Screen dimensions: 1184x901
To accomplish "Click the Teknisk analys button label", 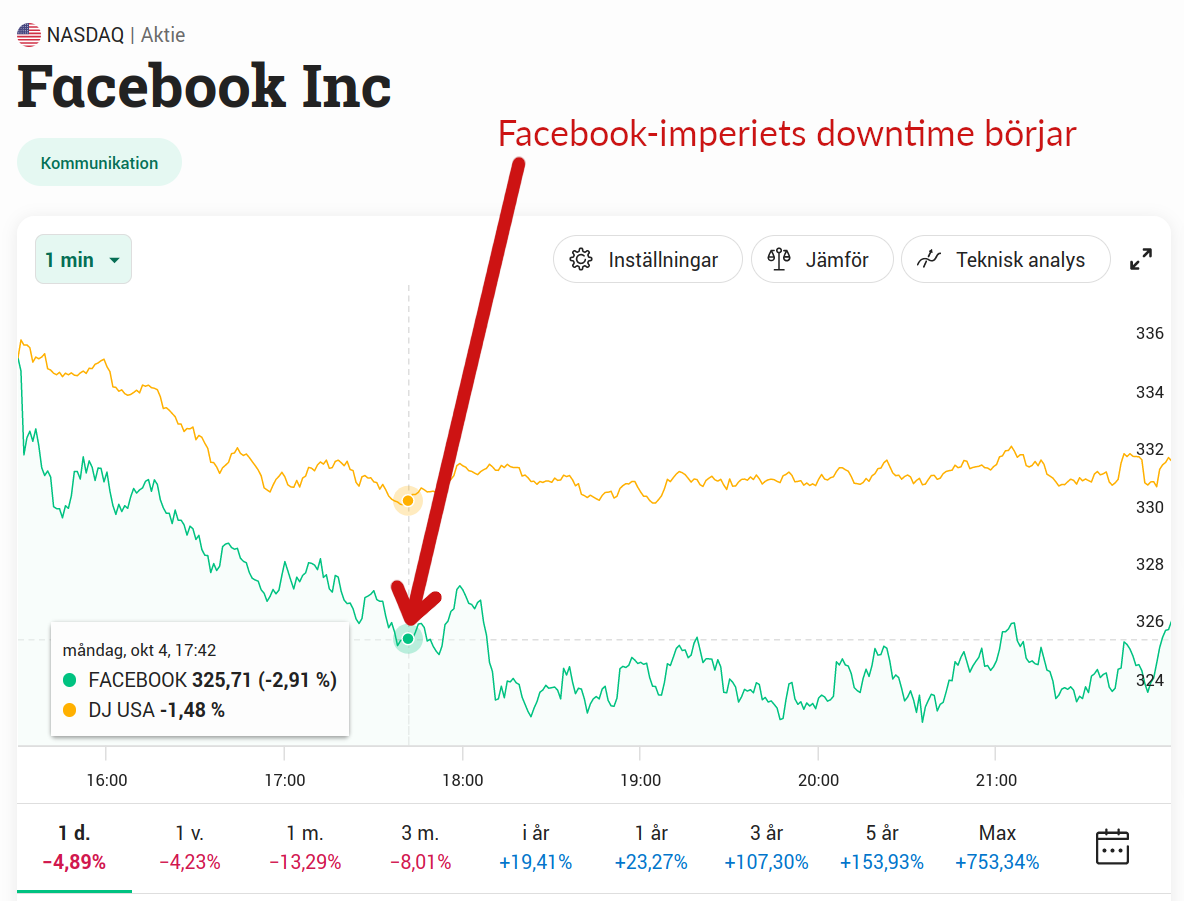I will pos(1020,260).
